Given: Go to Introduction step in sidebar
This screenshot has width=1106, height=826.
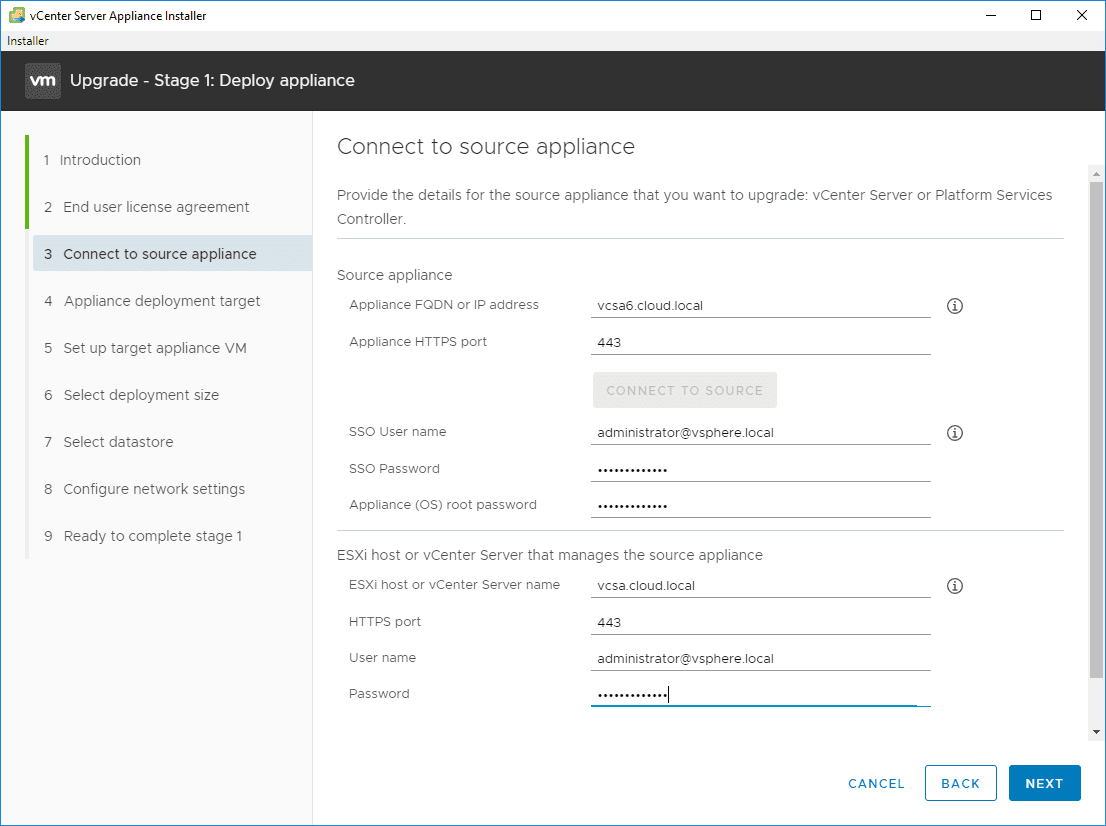Looking at the screenshot, I should [x=100, y=160].
